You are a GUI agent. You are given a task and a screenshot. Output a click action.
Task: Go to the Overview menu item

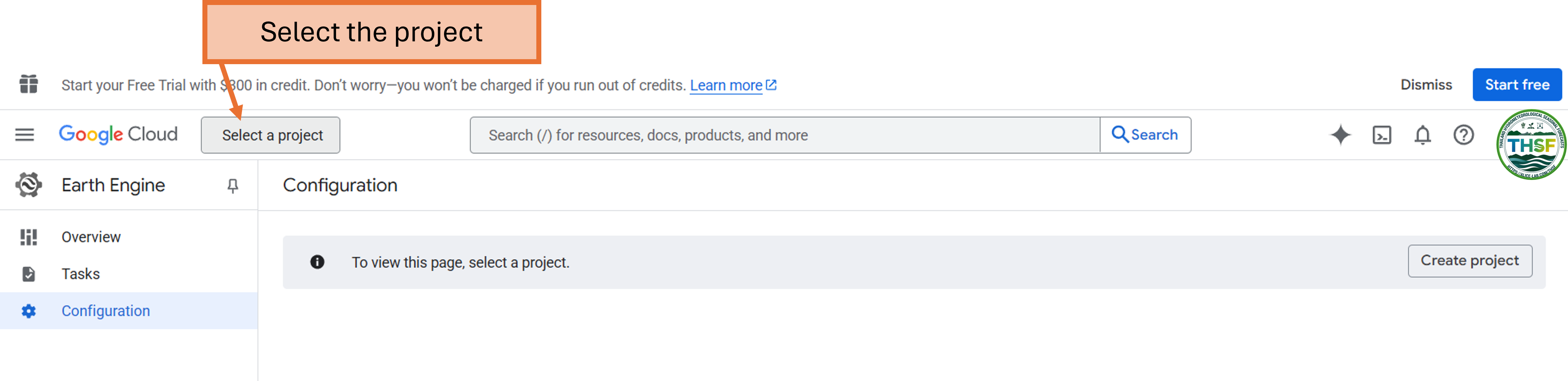[x=91, y=237]
